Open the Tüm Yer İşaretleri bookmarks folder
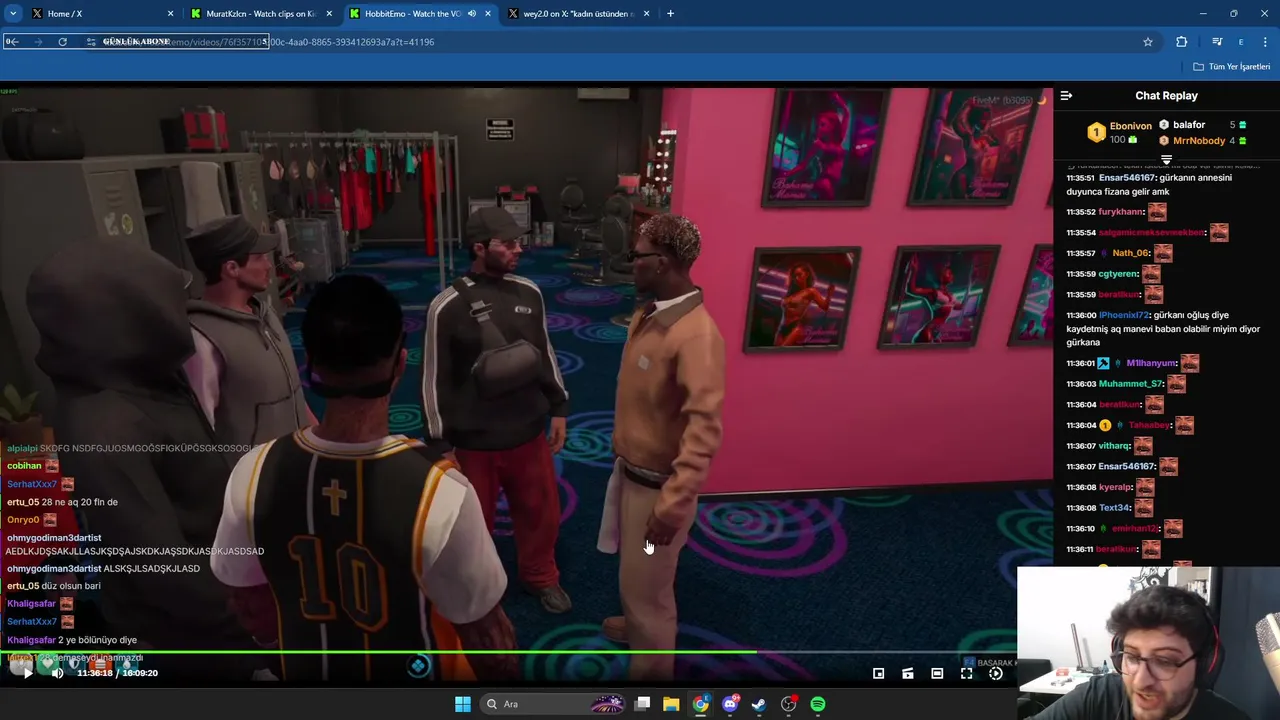 1232,67
